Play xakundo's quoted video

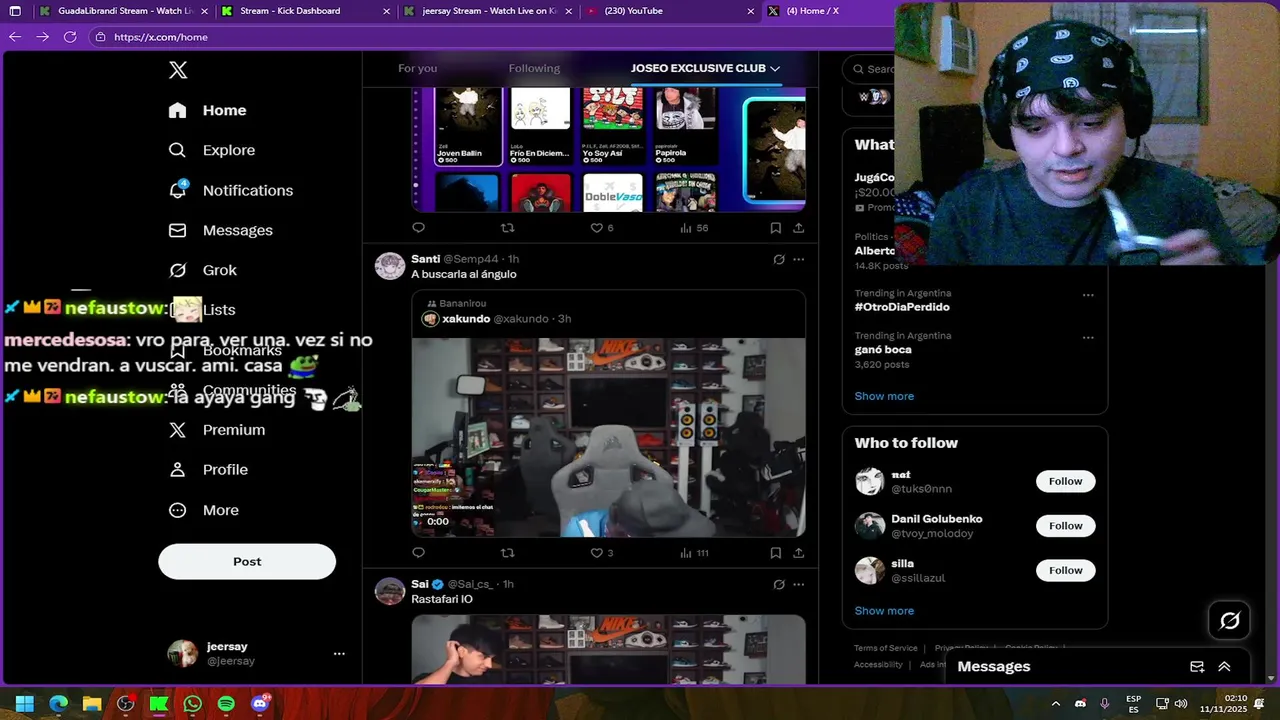point(608,437)
